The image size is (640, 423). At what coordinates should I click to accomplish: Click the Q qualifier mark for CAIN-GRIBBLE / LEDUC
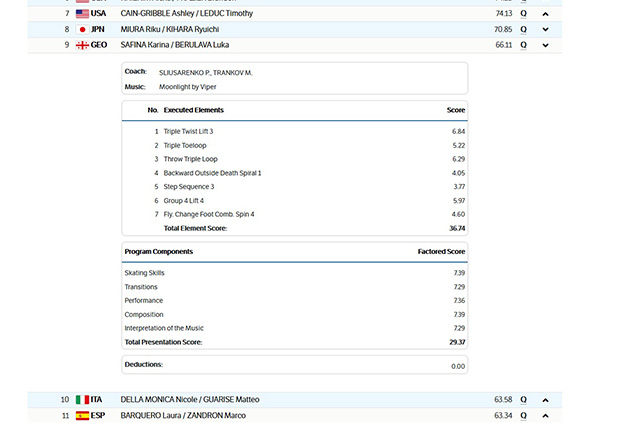[x=523, y=14]
